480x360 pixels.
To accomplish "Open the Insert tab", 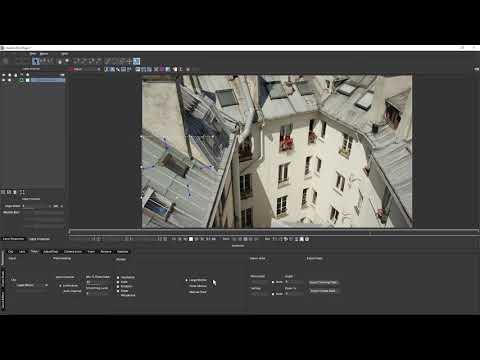I will point(91,252).
